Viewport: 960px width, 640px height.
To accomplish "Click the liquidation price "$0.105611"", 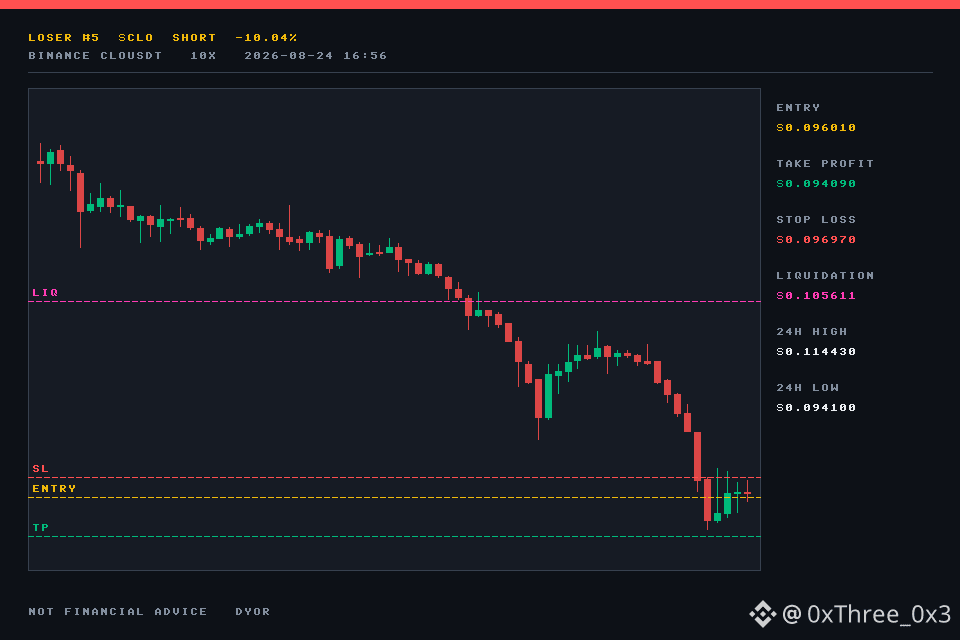I will click(x=816, y=296).
